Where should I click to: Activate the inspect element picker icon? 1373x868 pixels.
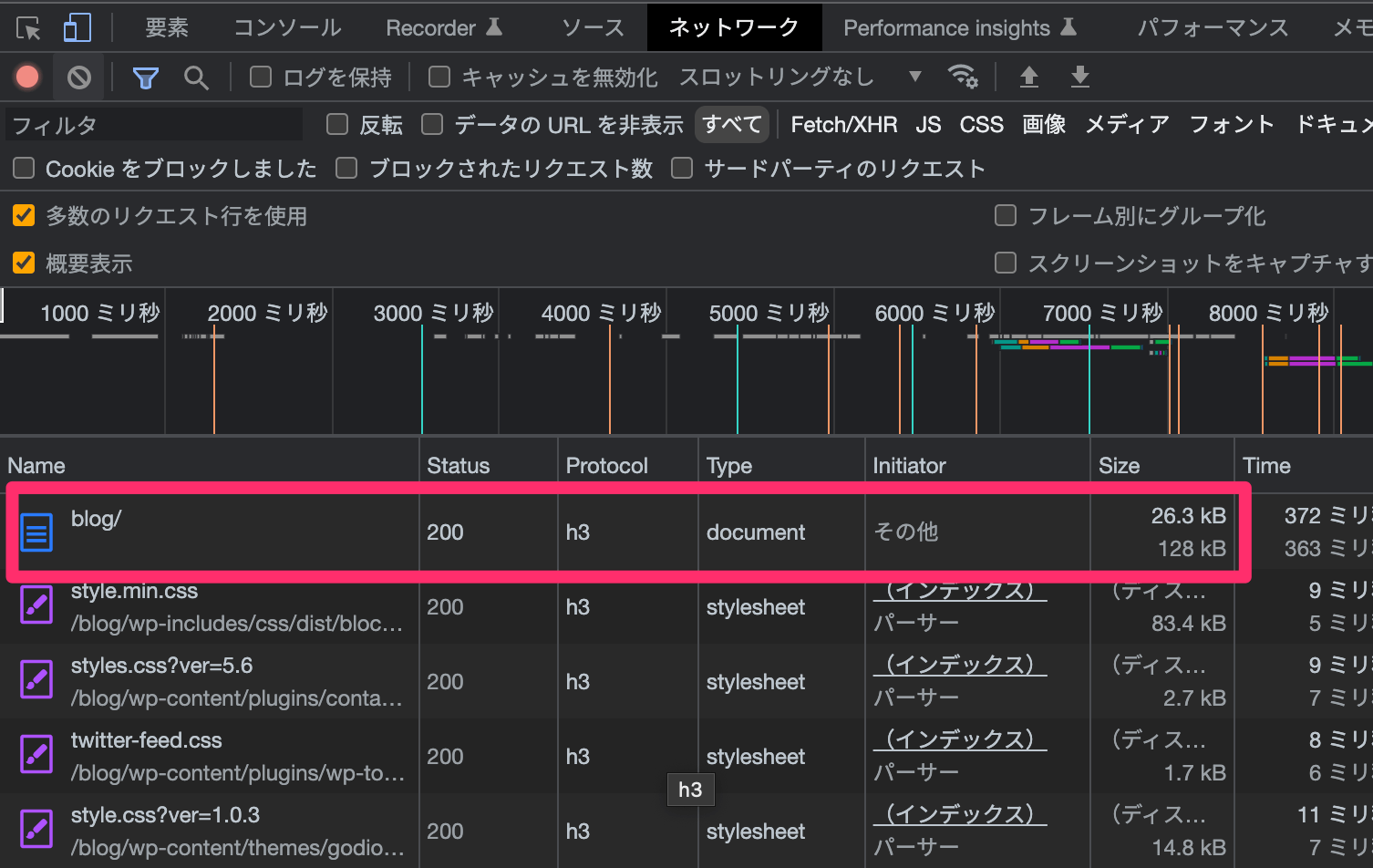coord(28,28)
